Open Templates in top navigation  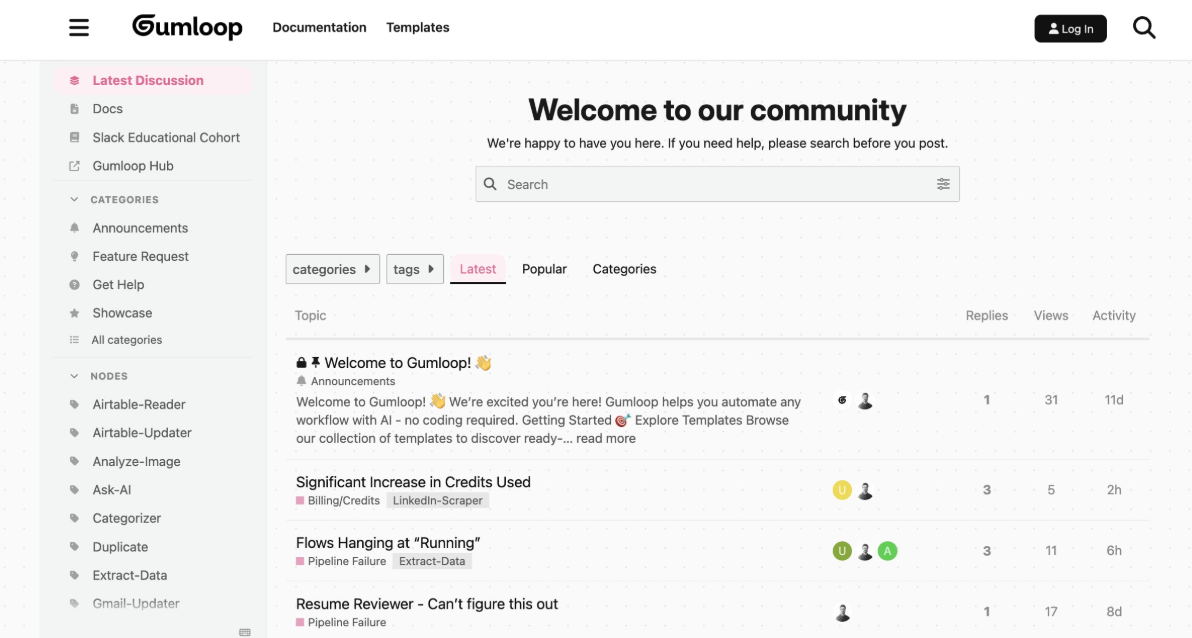[417, 27]
